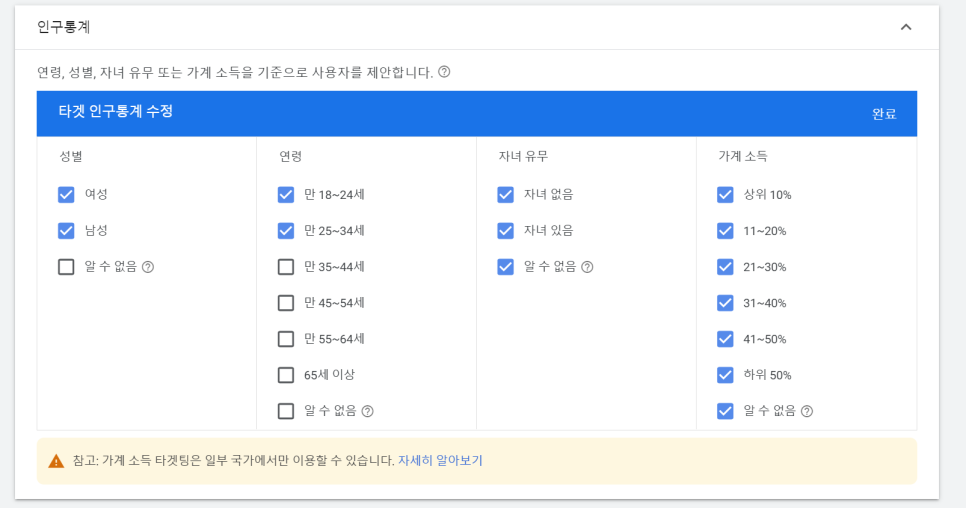The image size is (966, 508).
Task: Uncheck the 11~20% income checkbox
Action: [725, 231]
